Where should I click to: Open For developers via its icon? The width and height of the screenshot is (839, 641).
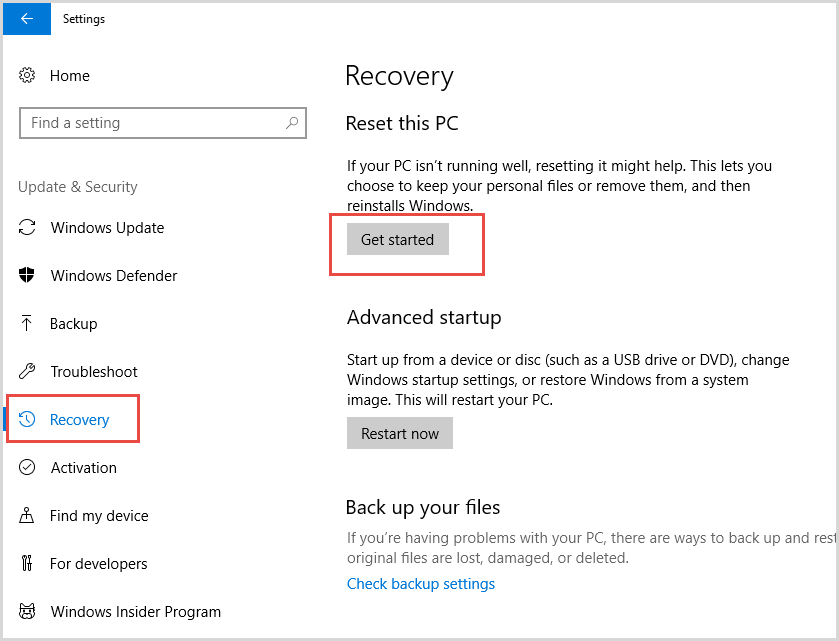pos(28,564)
